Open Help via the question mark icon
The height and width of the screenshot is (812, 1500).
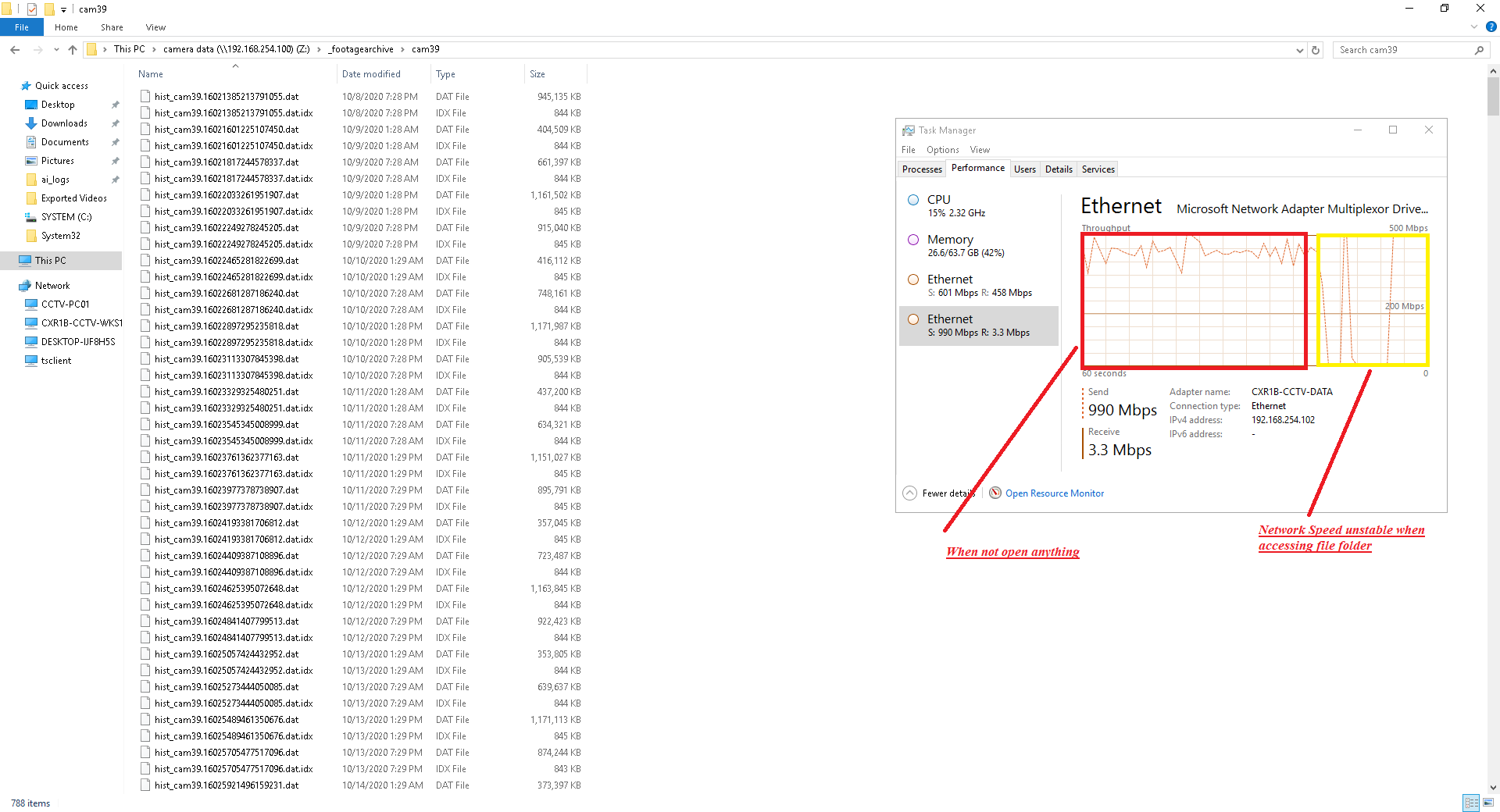pyautogui.click(x=1491, y=27)
